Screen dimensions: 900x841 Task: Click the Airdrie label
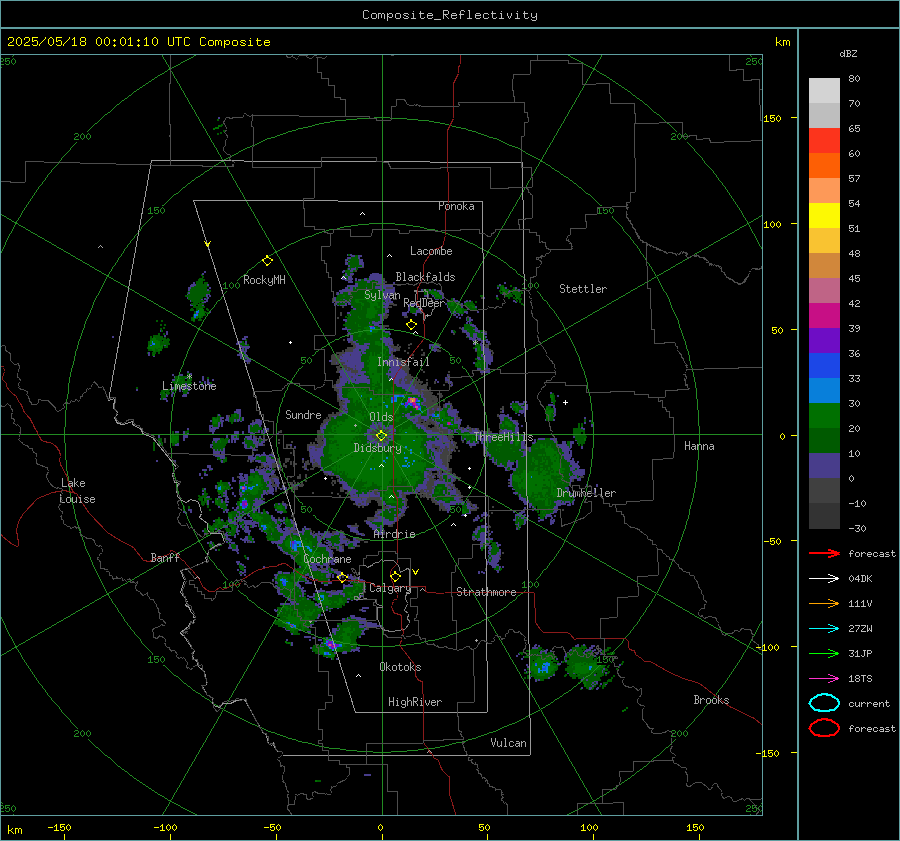pyautogui.click(x=394, y=534)
